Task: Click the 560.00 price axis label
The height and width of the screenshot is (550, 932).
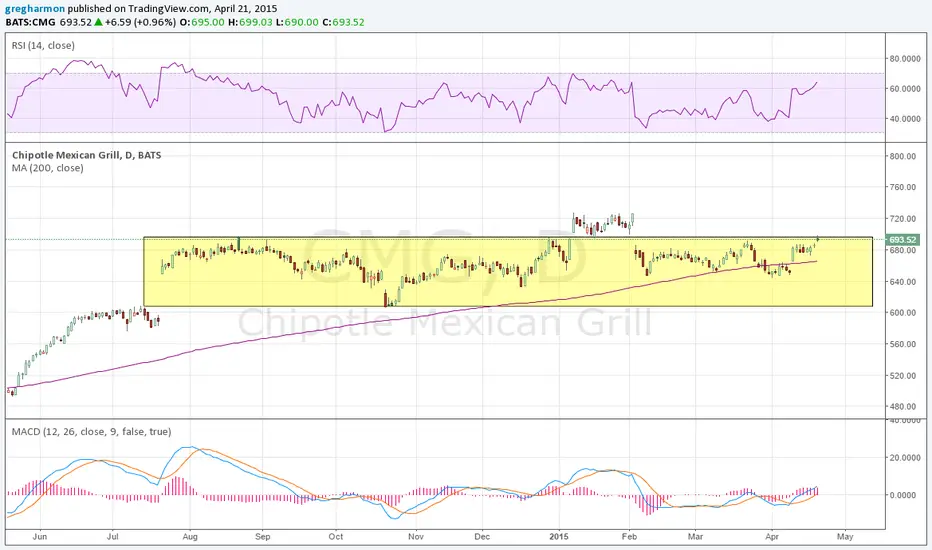Action: coord(902,344)
